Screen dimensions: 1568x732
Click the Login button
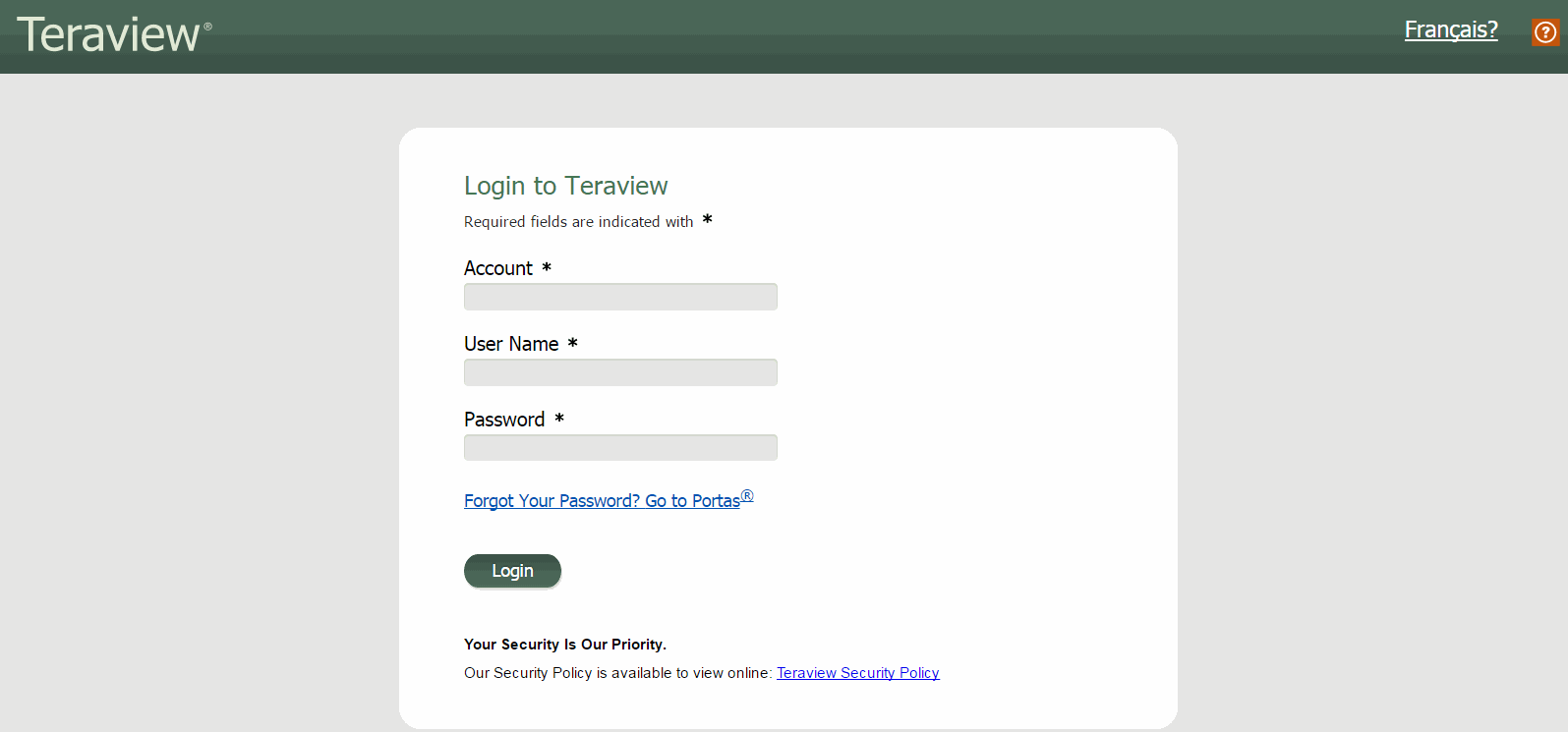tap(512, 571)
